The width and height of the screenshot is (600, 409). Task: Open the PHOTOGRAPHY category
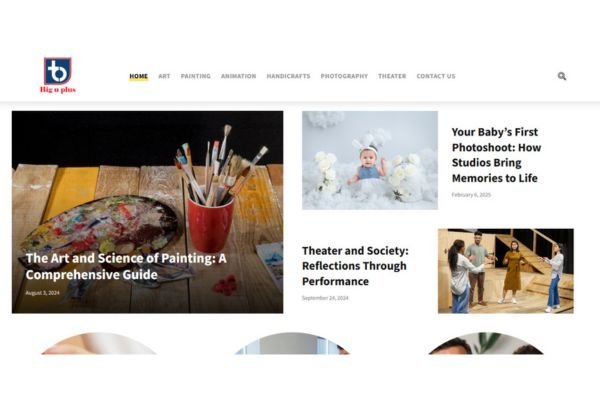[344, 76]
